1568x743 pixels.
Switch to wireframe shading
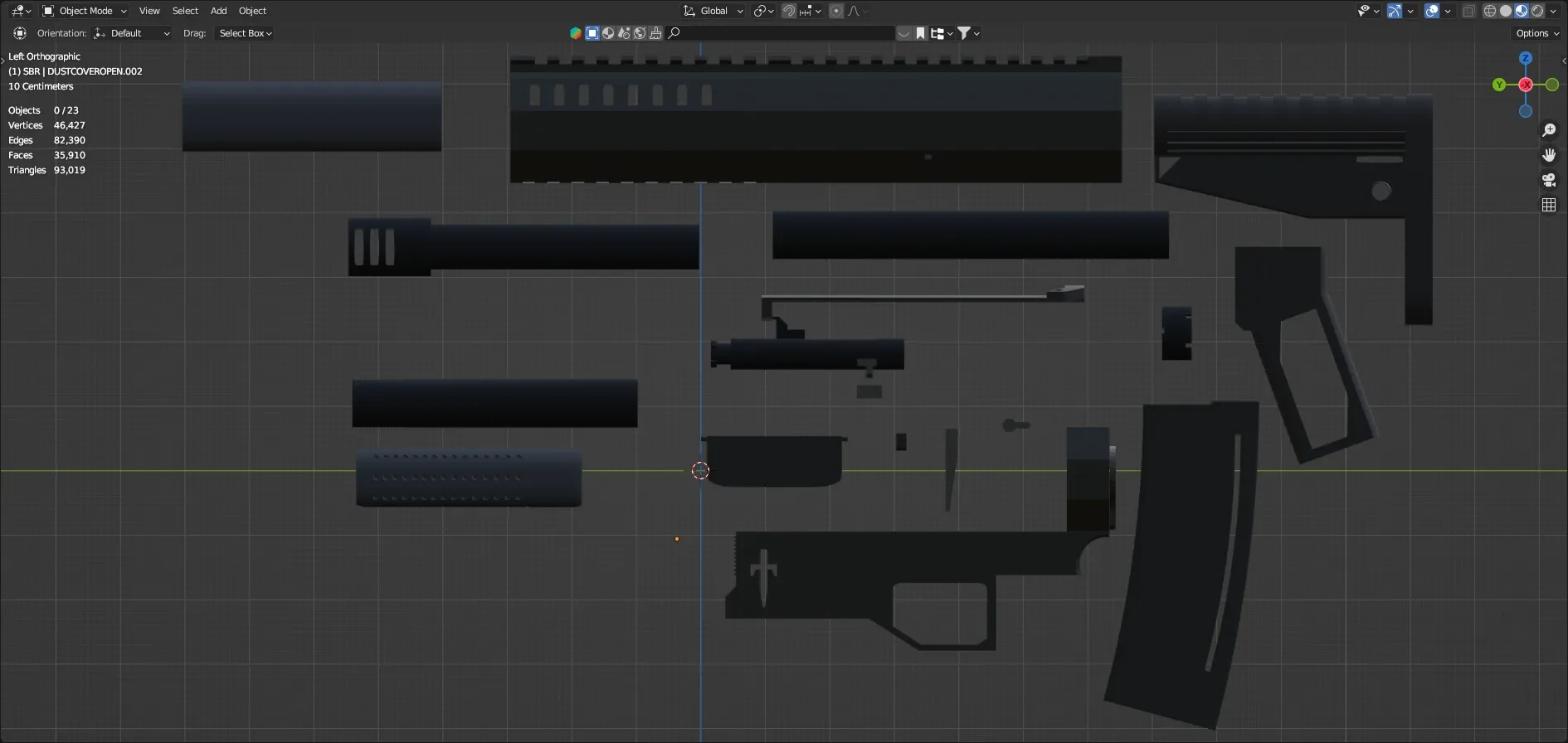(x=1490, y=11)
